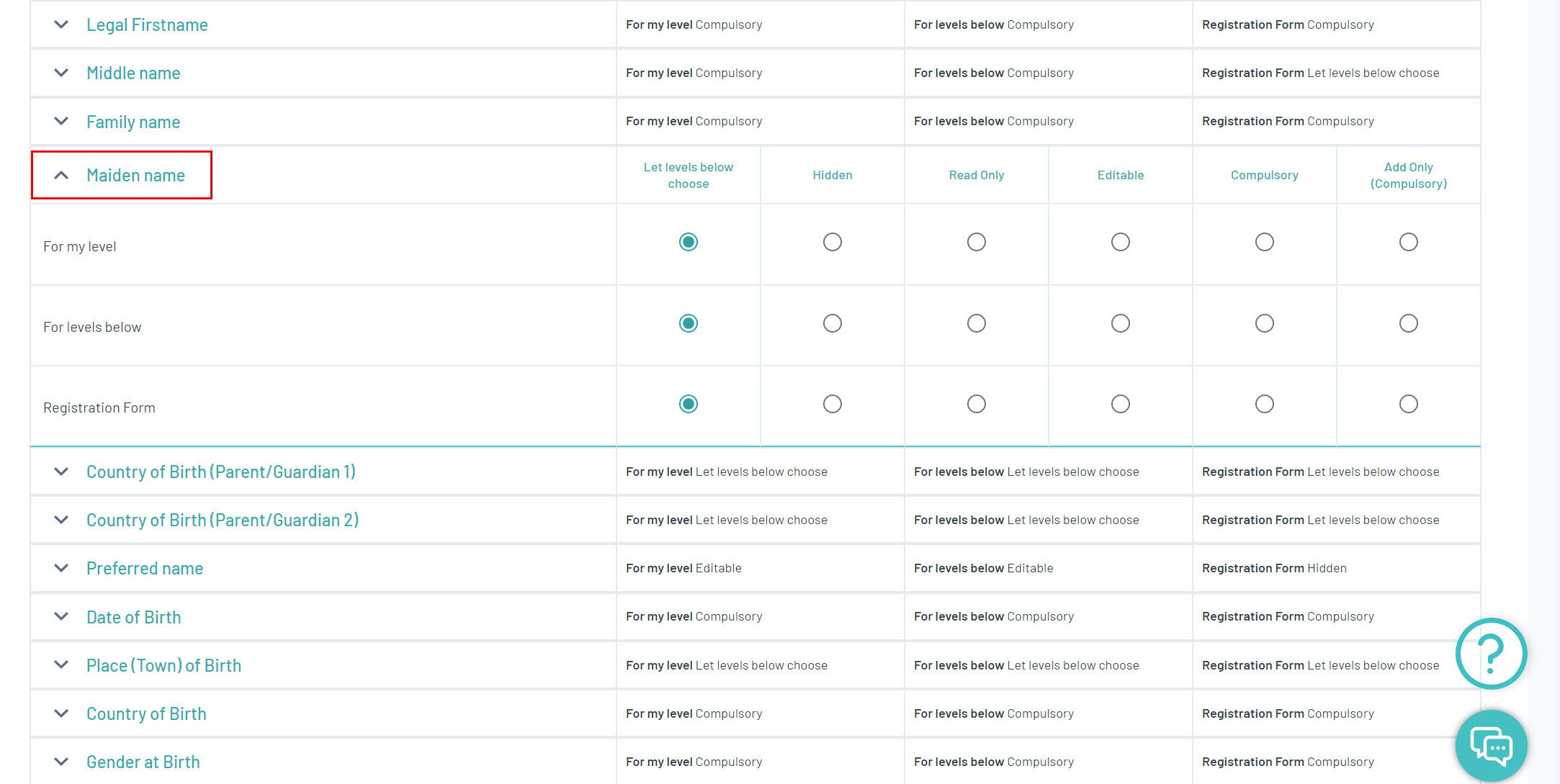The width and height of the screenshot is (1560, 784).
Task: Open the live chat bubble icon
Action: 1490,746
